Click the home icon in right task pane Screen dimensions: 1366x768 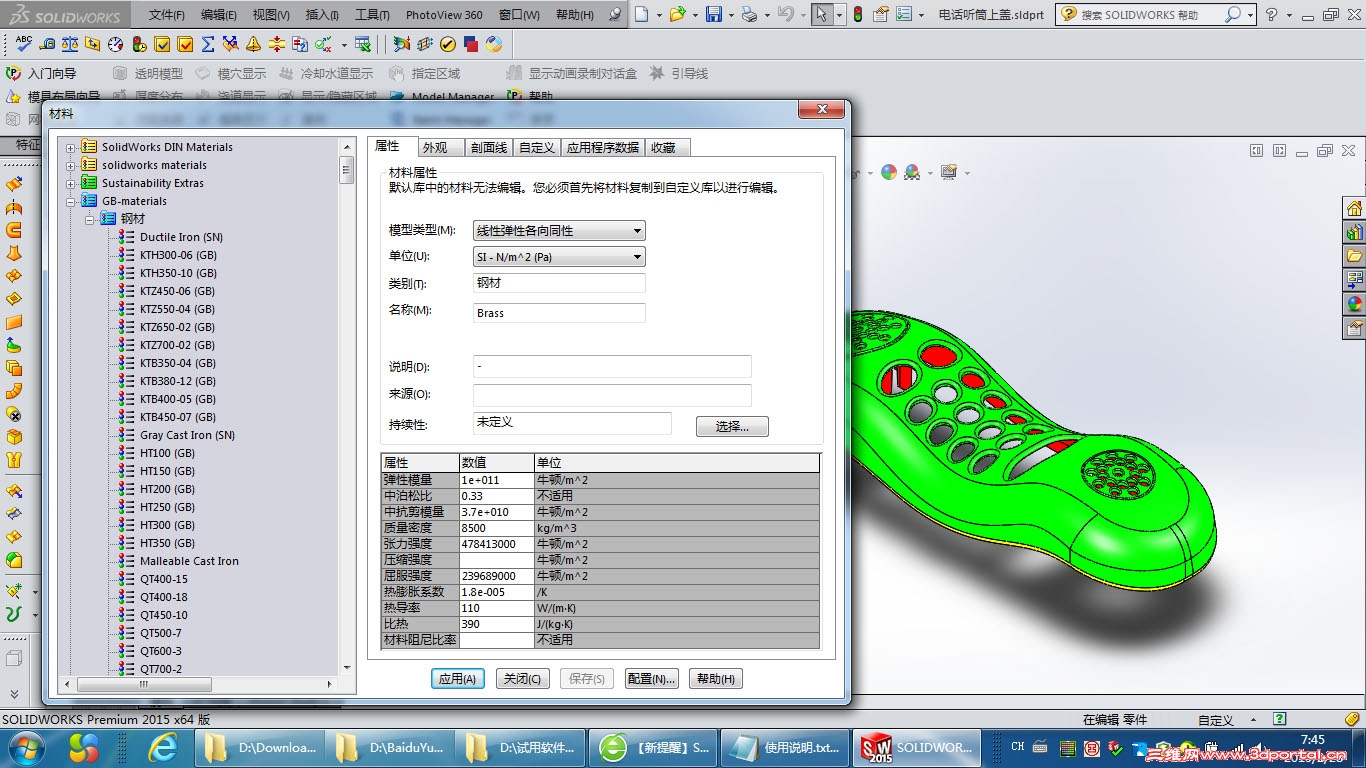click(1355, 208)
